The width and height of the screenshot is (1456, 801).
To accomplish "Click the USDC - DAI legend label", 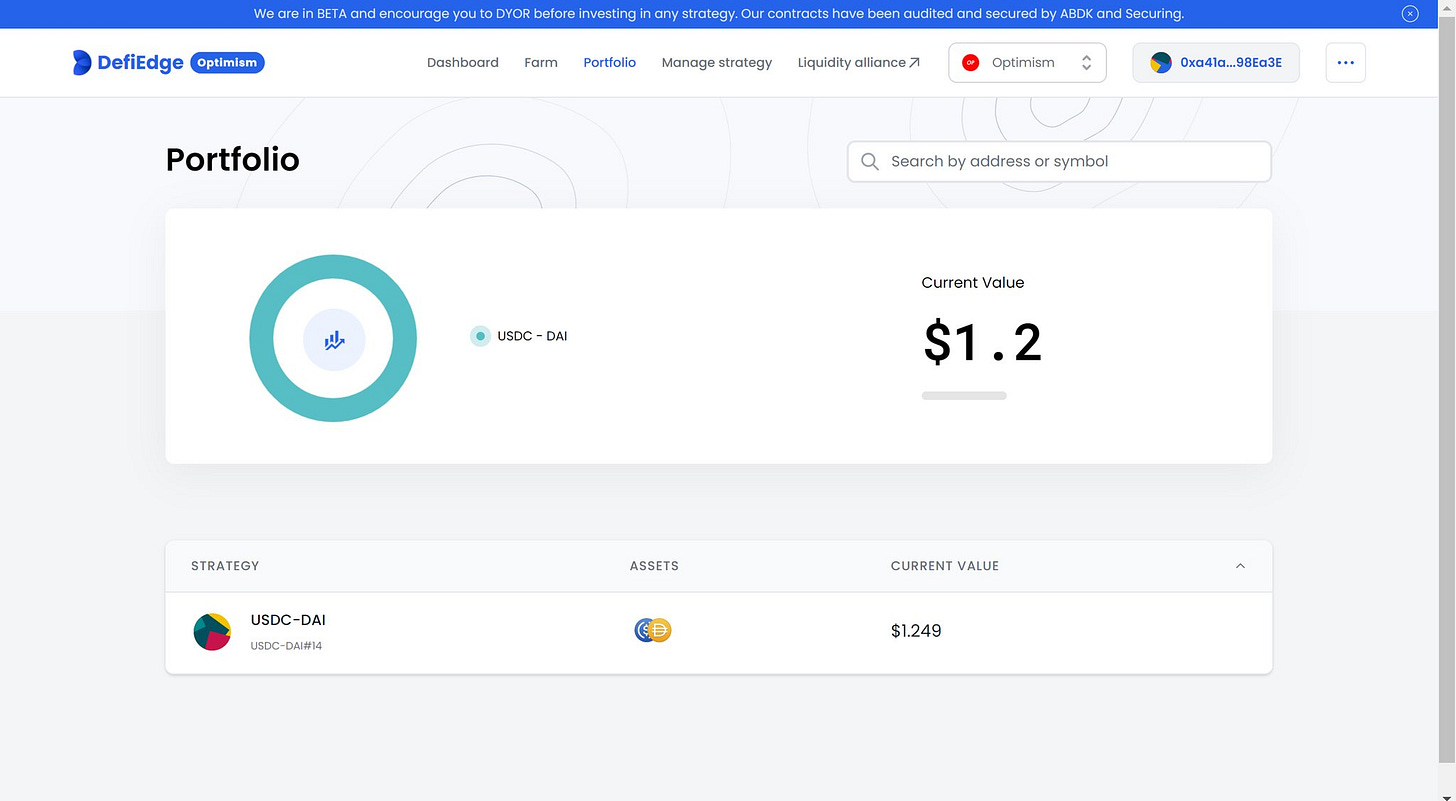I will click(532, 336).
